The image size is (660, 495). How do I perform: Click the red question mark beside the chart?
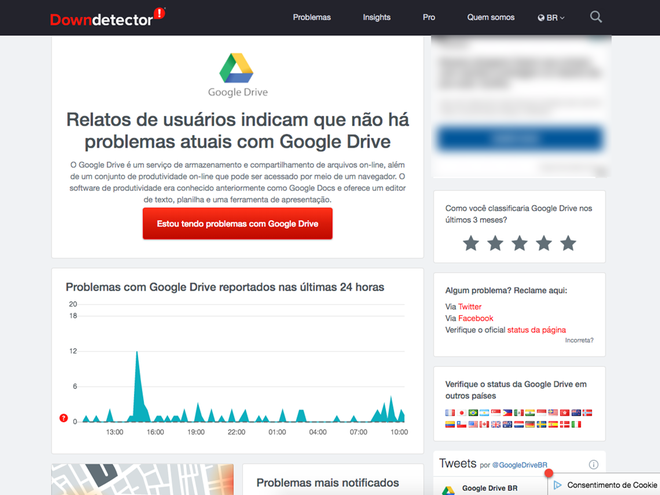pyautogui.click(x=64, y=418)
